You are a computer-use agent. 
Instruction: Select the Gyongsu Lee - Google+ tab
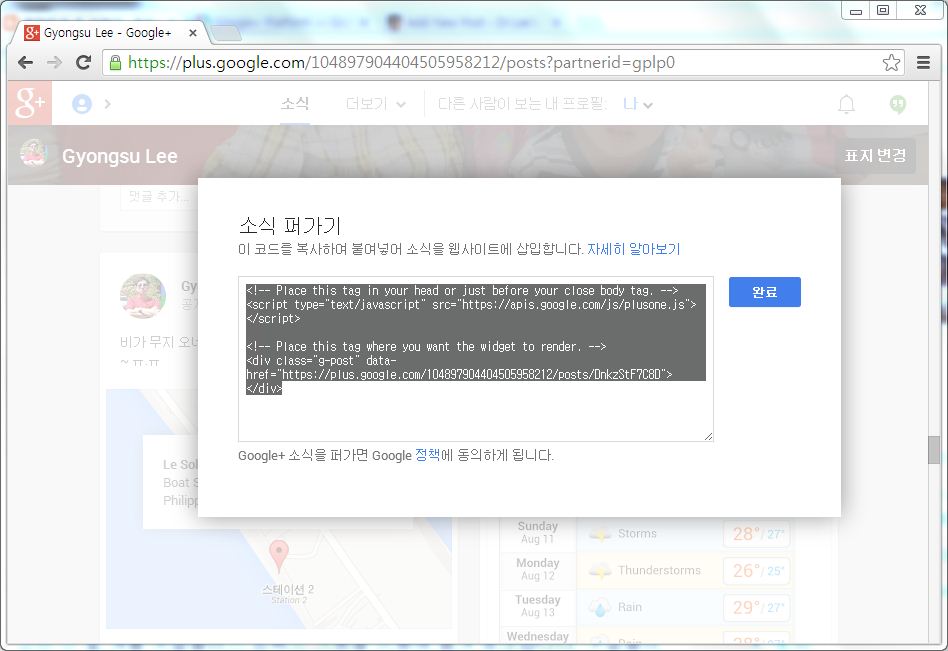(x=108, y=33)
